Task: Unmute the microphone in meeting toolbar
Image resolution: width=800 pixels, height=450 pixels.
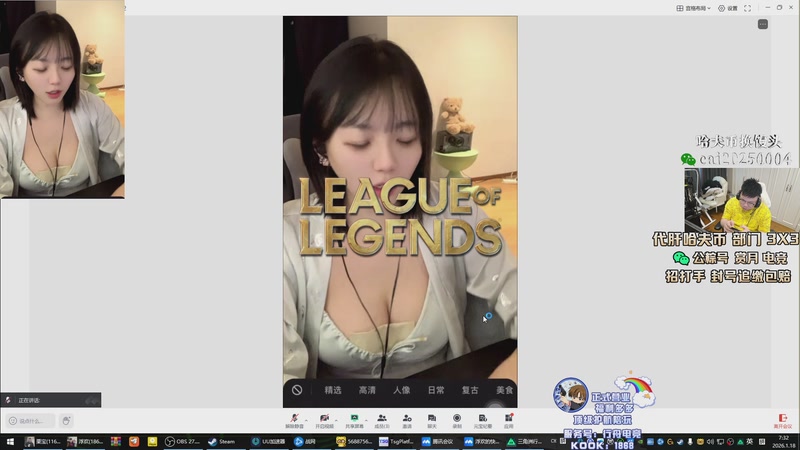Action: click(294, 421)
